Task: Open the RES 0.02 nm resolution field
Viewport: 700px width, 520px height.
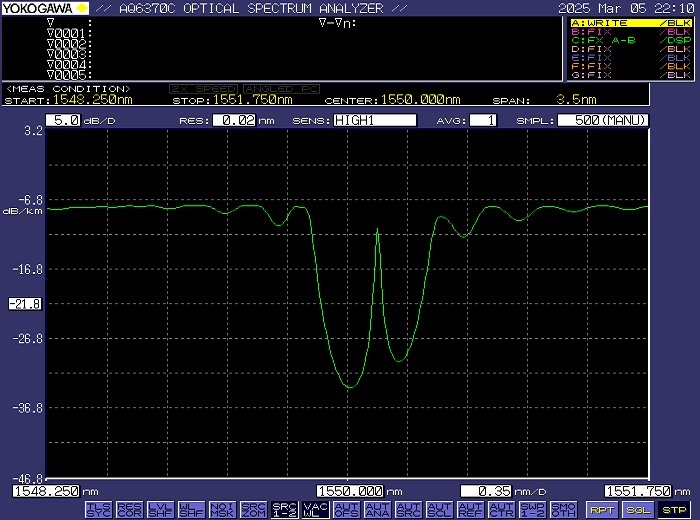Action: 234,120
